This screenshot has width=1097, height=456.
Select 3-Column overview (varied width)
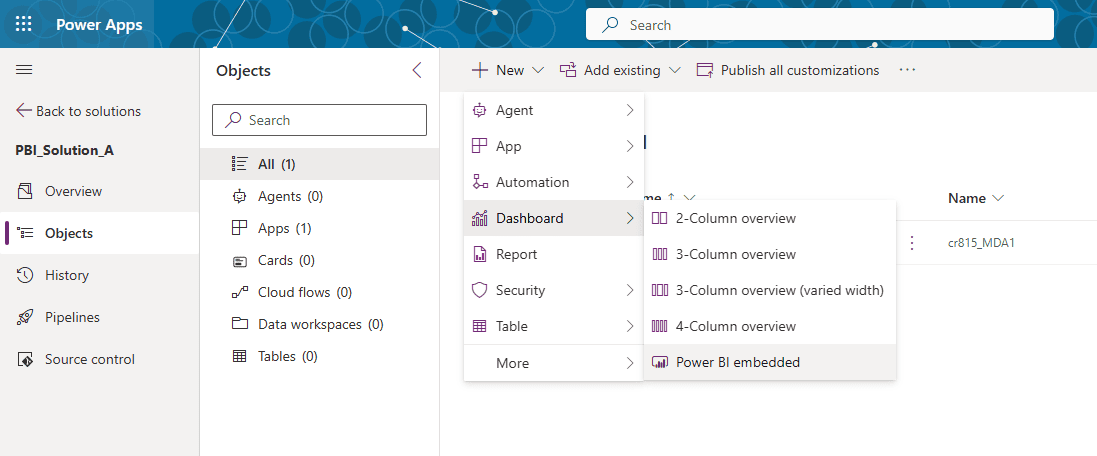click(770, 290)
